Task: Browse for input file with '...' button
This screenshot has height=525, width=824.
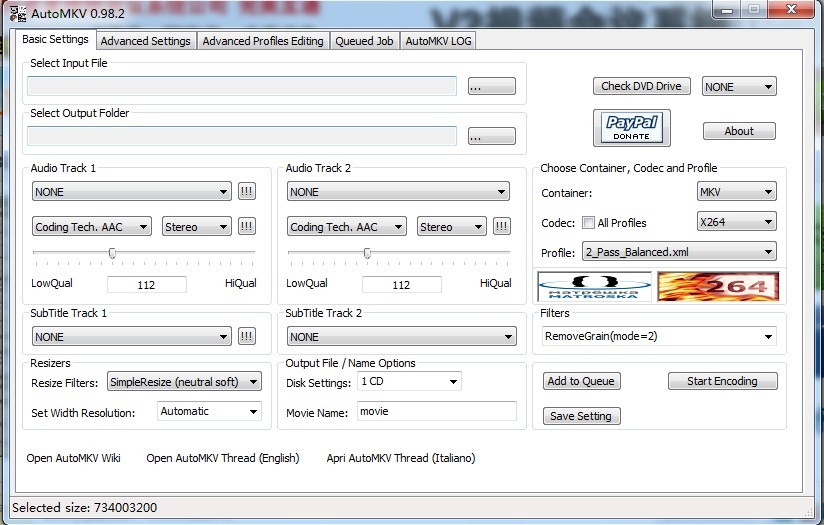Action: pos(491,87)
